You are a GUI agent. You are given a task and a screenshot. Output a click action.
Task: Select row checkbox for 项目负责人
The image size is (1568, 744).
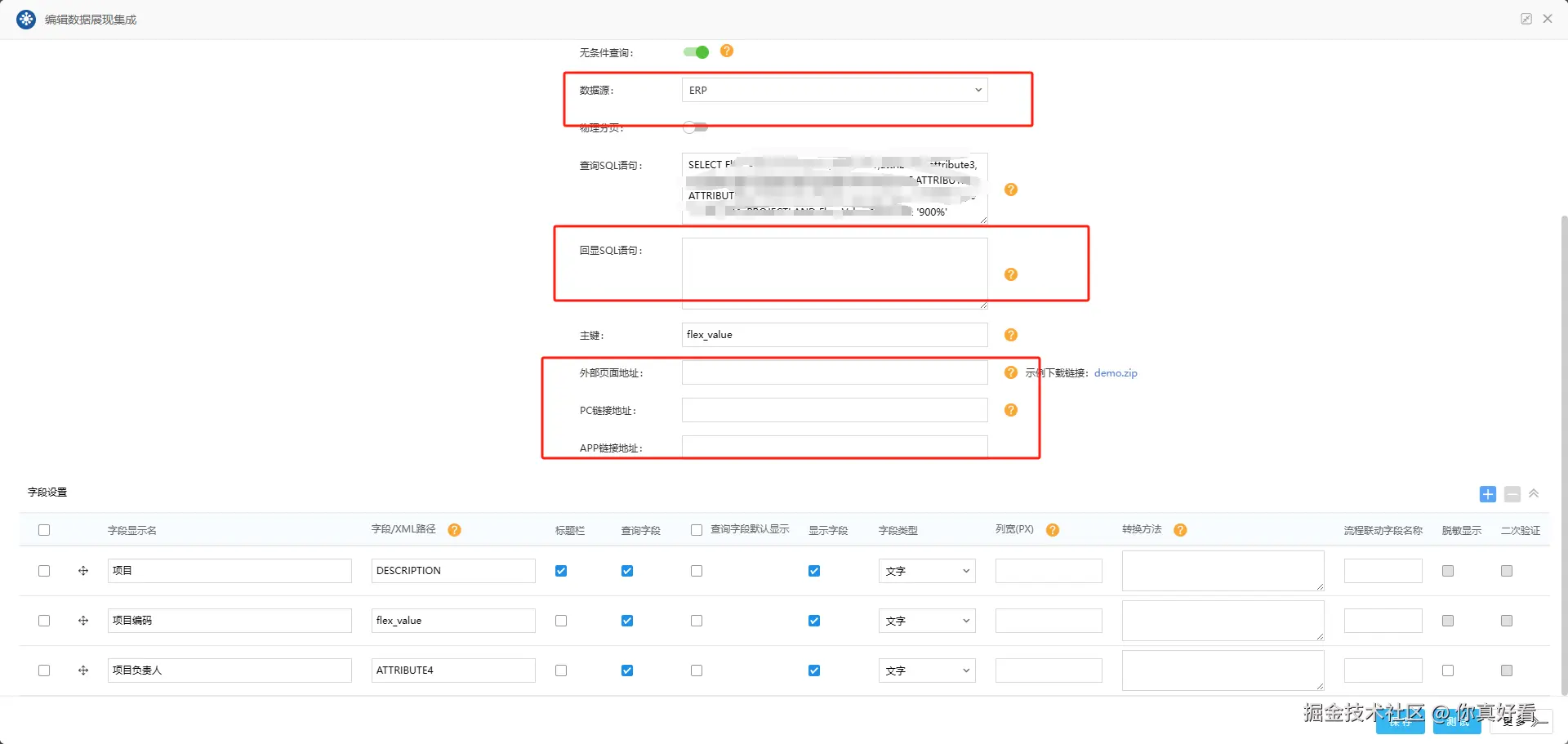pyautogui.click(x=44, y=670)
